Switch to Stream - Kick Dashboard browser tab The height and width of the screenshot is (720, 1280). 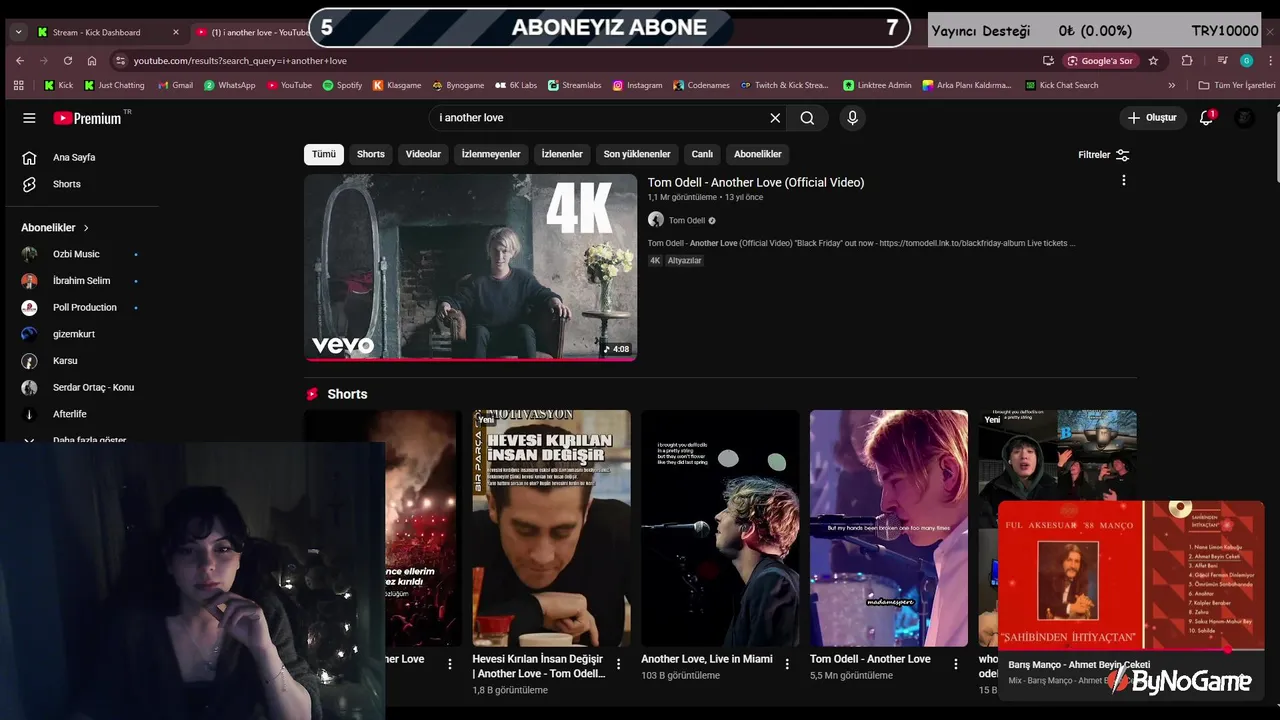[x=97, y=32]
